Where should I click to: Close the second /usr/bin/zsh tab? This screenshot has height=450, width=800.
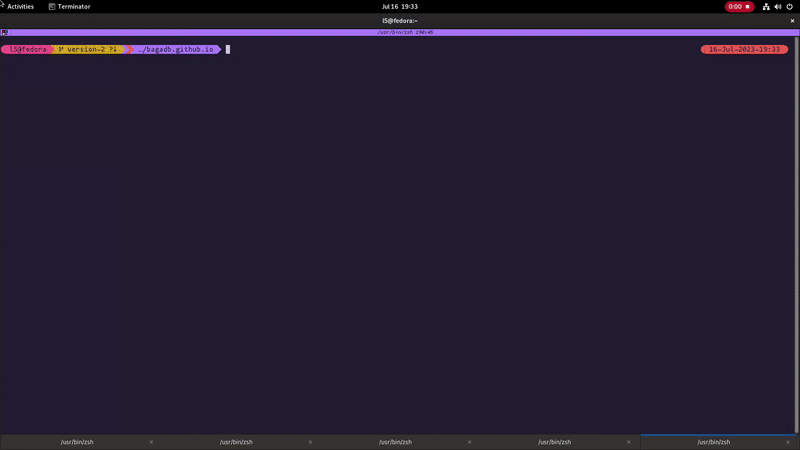(310, 442)
